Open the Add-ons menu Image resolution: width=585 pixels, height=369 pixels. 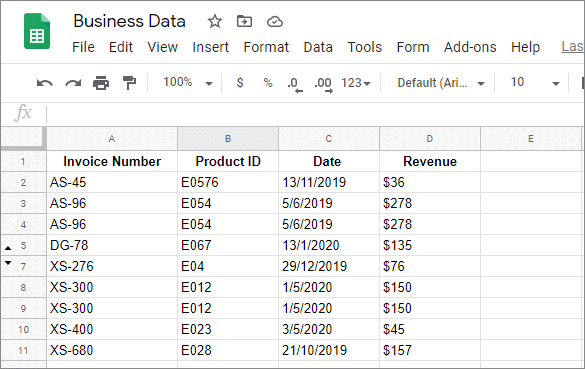pyautogui.click(x=470, y=47)
